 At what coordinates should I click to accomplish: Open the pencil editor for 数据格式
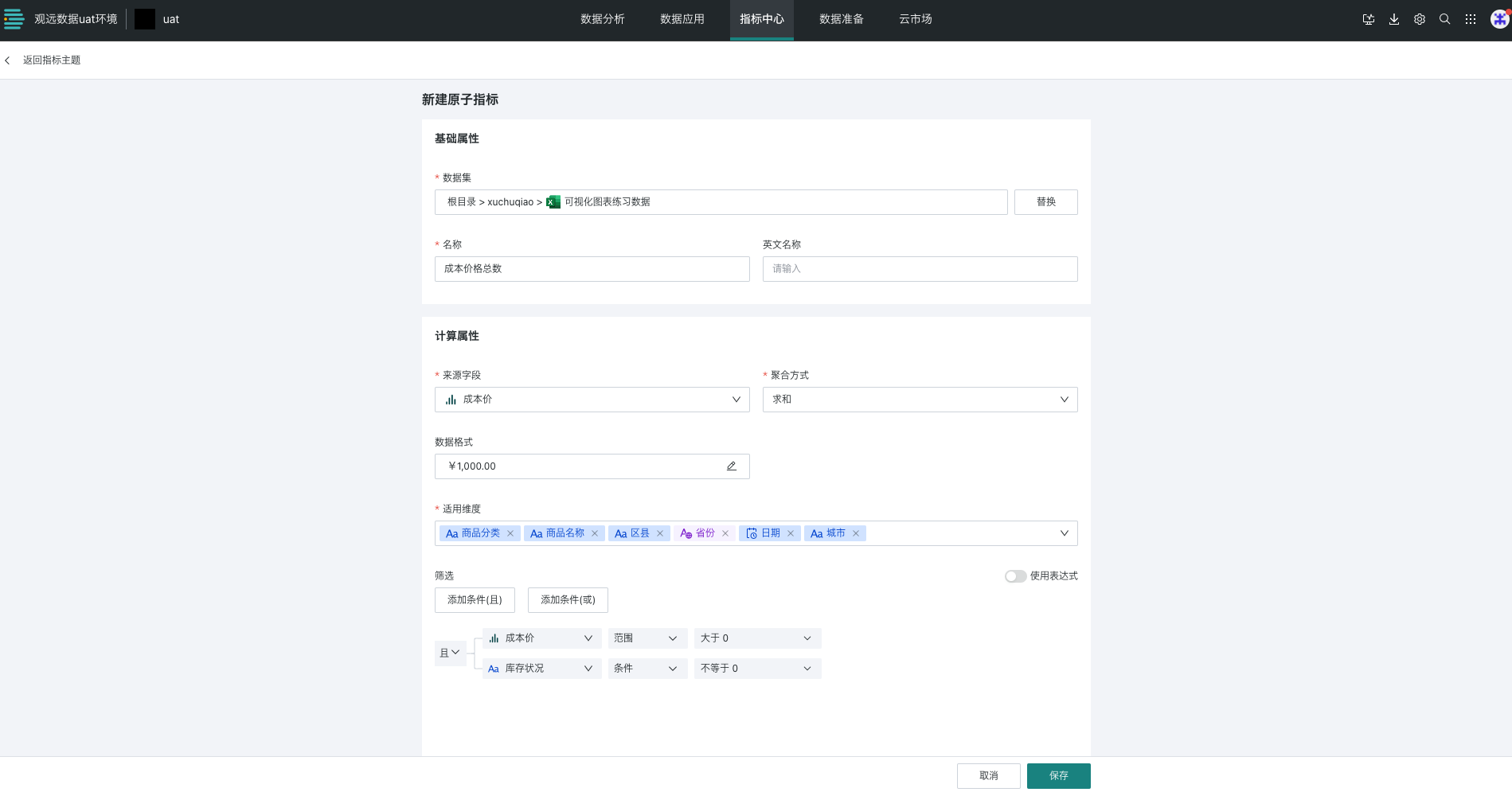[x=731, y=466]
